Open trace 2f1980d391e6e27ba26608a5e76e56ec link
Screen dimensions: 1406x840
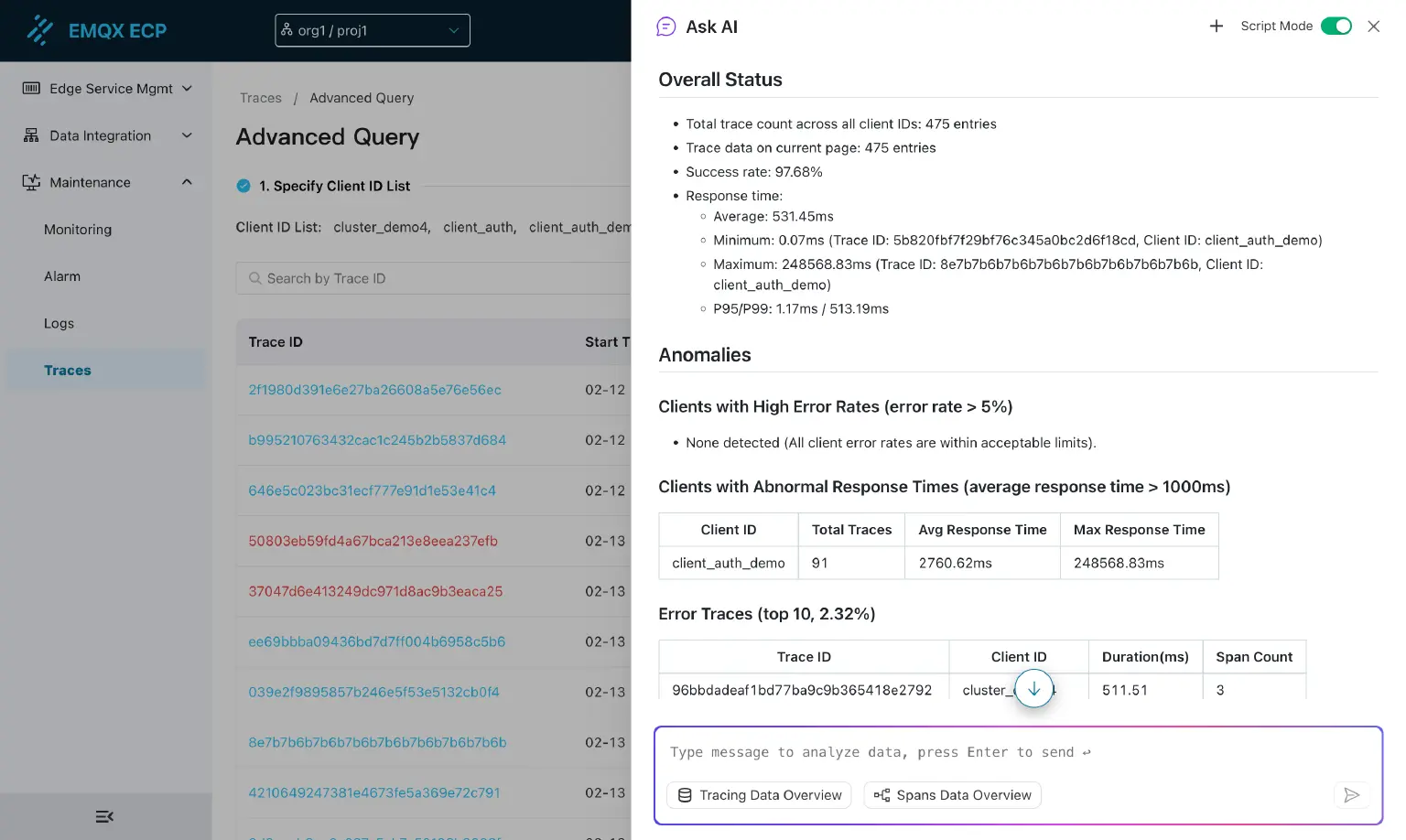374,390
